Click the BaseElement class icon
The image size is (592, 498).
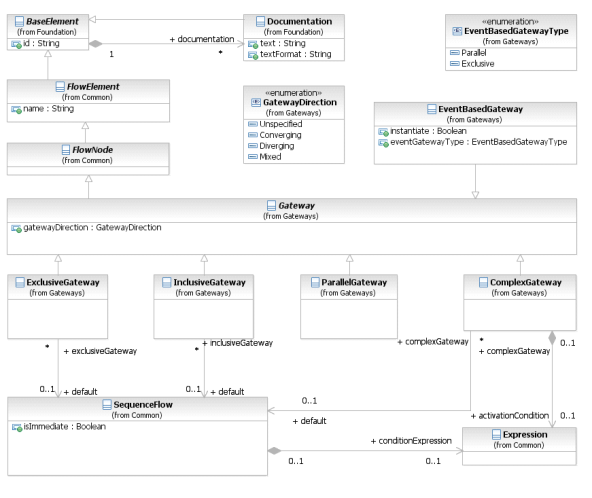pos(19,22)
